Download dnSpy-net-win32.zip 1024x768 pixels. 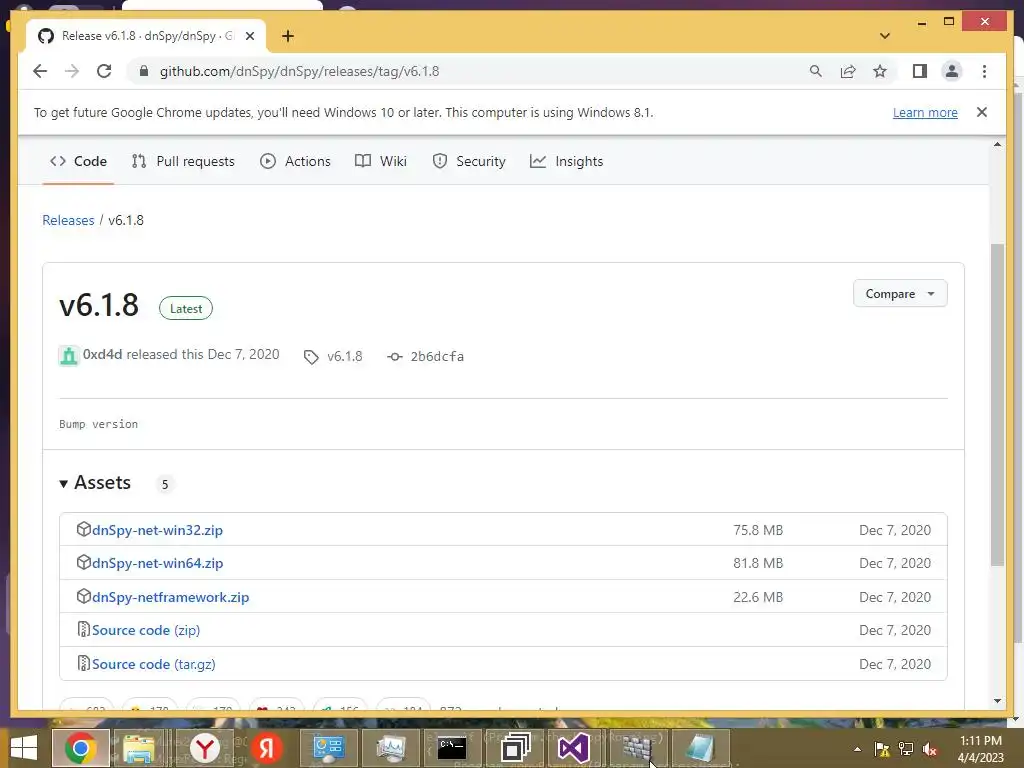pos(157,530)
